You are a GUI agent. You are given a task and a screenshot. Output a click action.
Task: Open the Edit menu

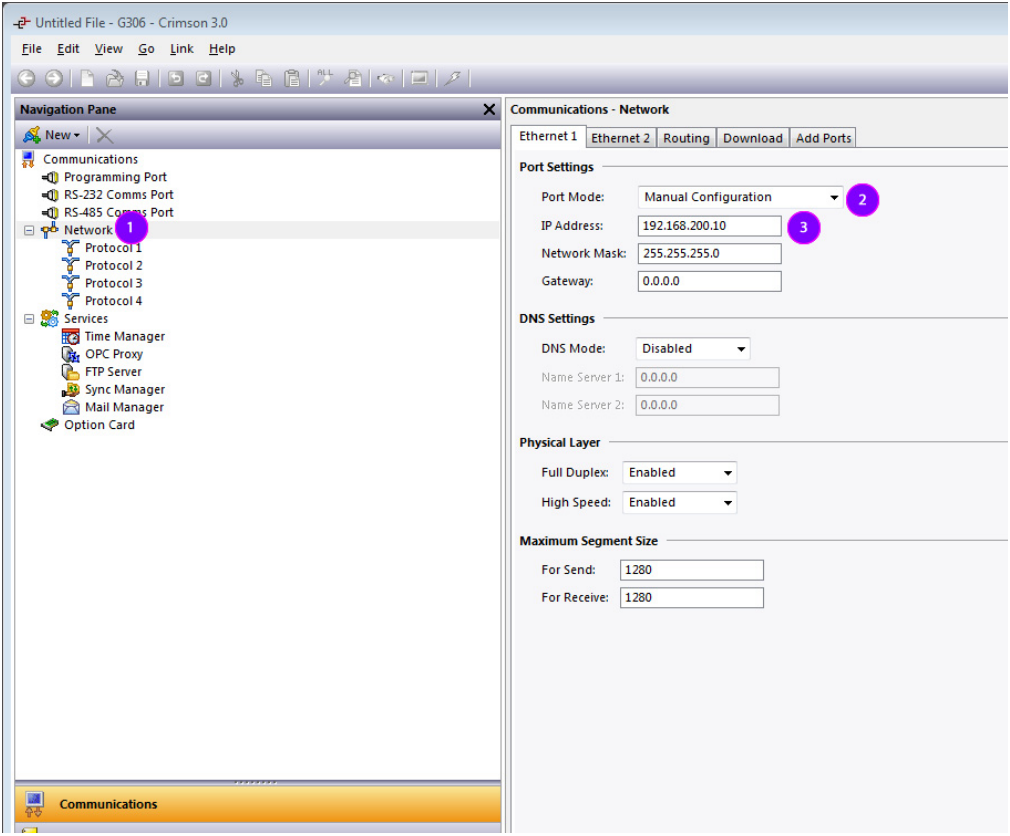[68, 49]
